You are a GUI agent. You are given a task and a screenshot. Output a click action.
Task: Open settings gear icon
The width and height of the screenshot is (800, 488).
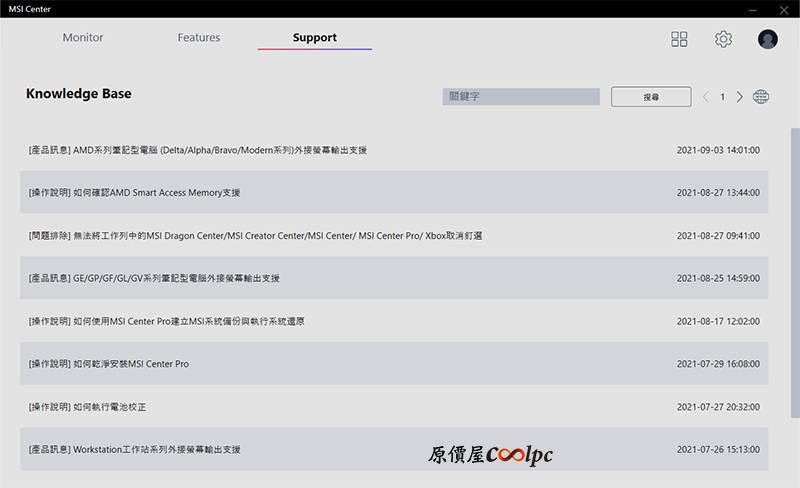tap(723, 39)
